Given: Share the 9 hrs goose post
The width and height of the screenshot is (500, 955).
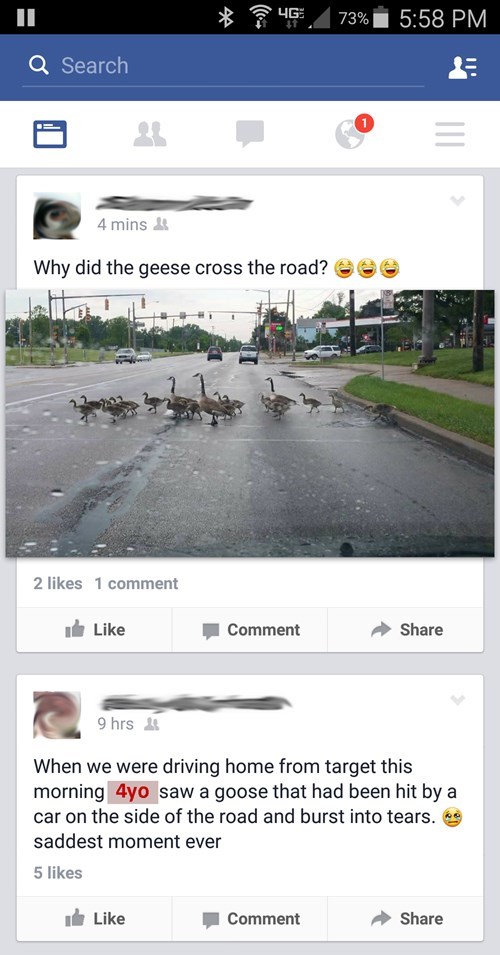Looking at the screenshot, I should pos(406,918).
